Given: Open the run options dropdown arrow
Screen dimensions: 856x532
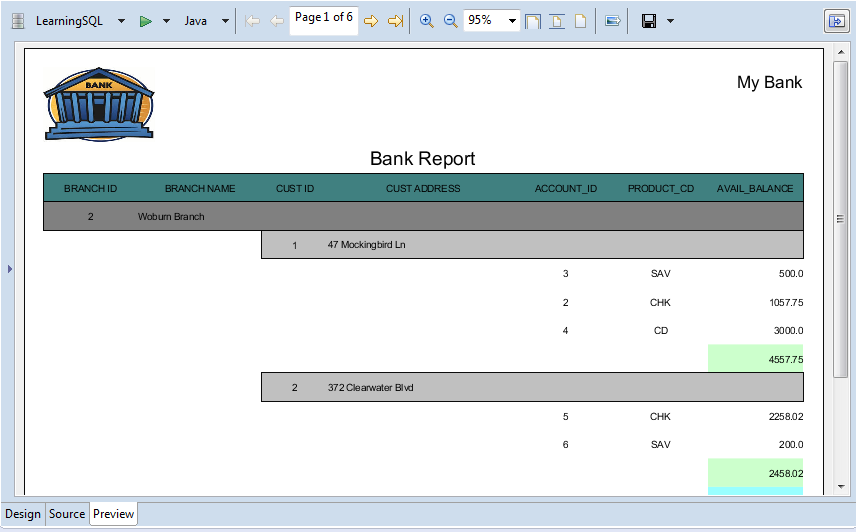Looking at the screenshot, I should (x=167, y=21).
